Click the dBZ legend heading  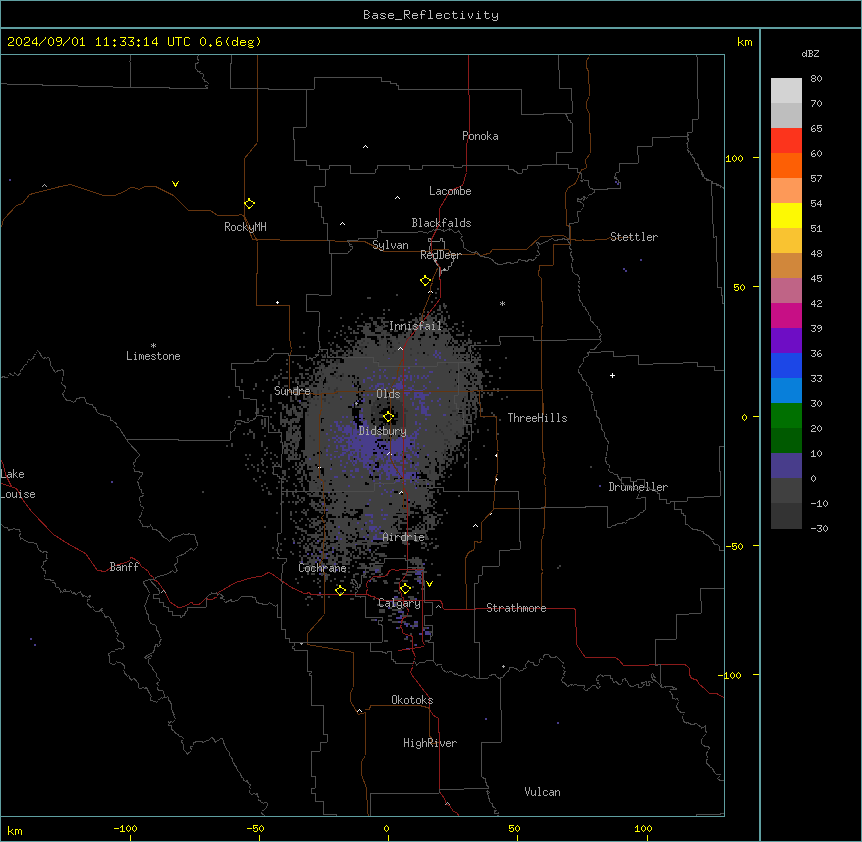tap(810, 53)
